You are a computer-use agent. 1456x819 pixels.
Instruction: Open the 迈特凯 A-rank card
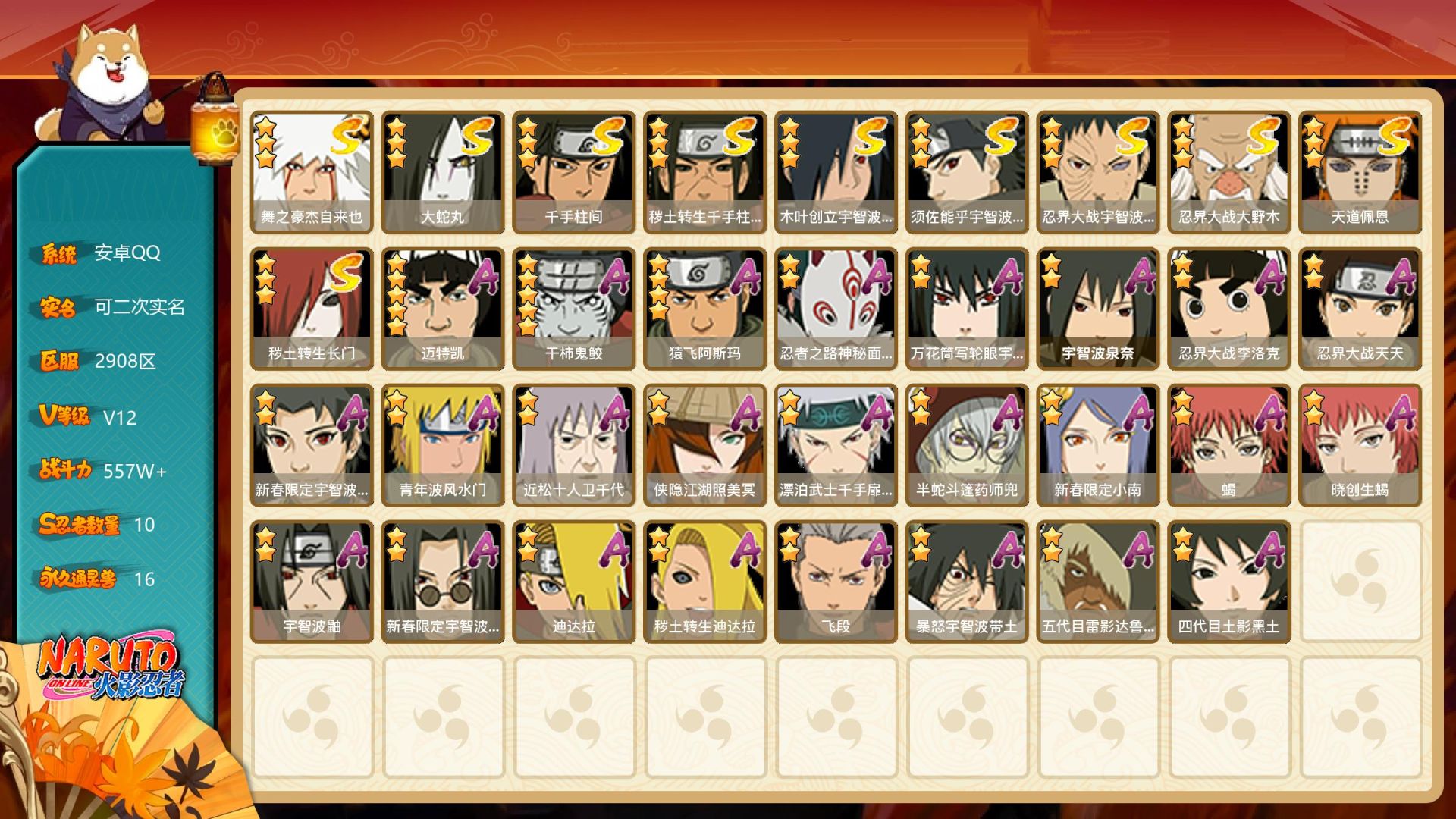(443, 309)
